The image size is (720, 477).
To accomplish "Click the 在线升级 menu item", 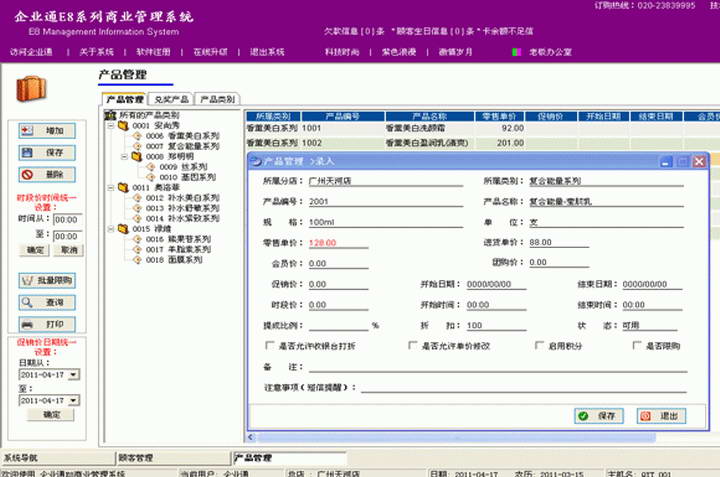I will (x=210, y=52).
